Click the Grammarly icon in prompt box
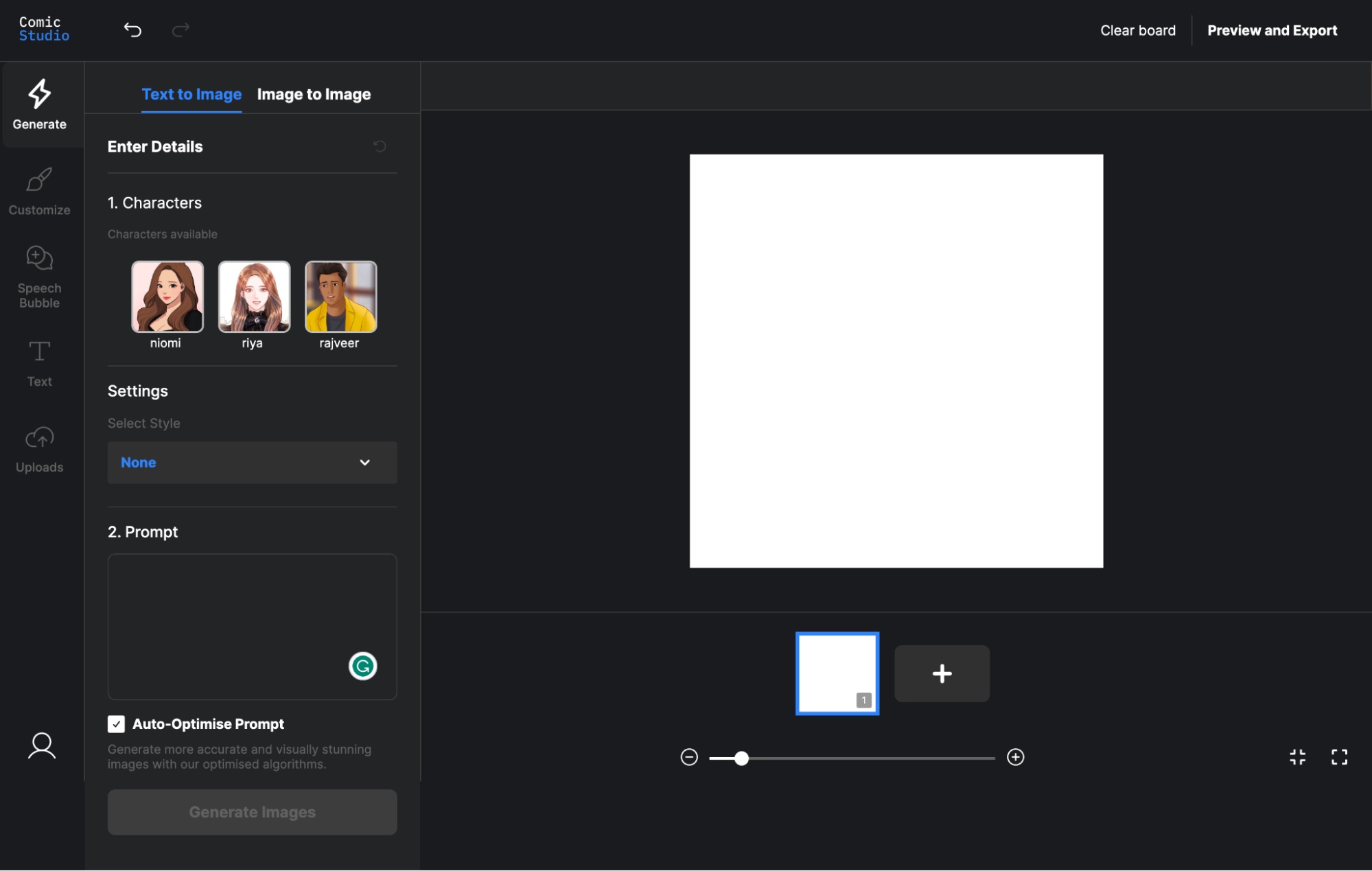The height and width of the screenshot is (871, 1372). pyautogui.click(x=362, y=666)
